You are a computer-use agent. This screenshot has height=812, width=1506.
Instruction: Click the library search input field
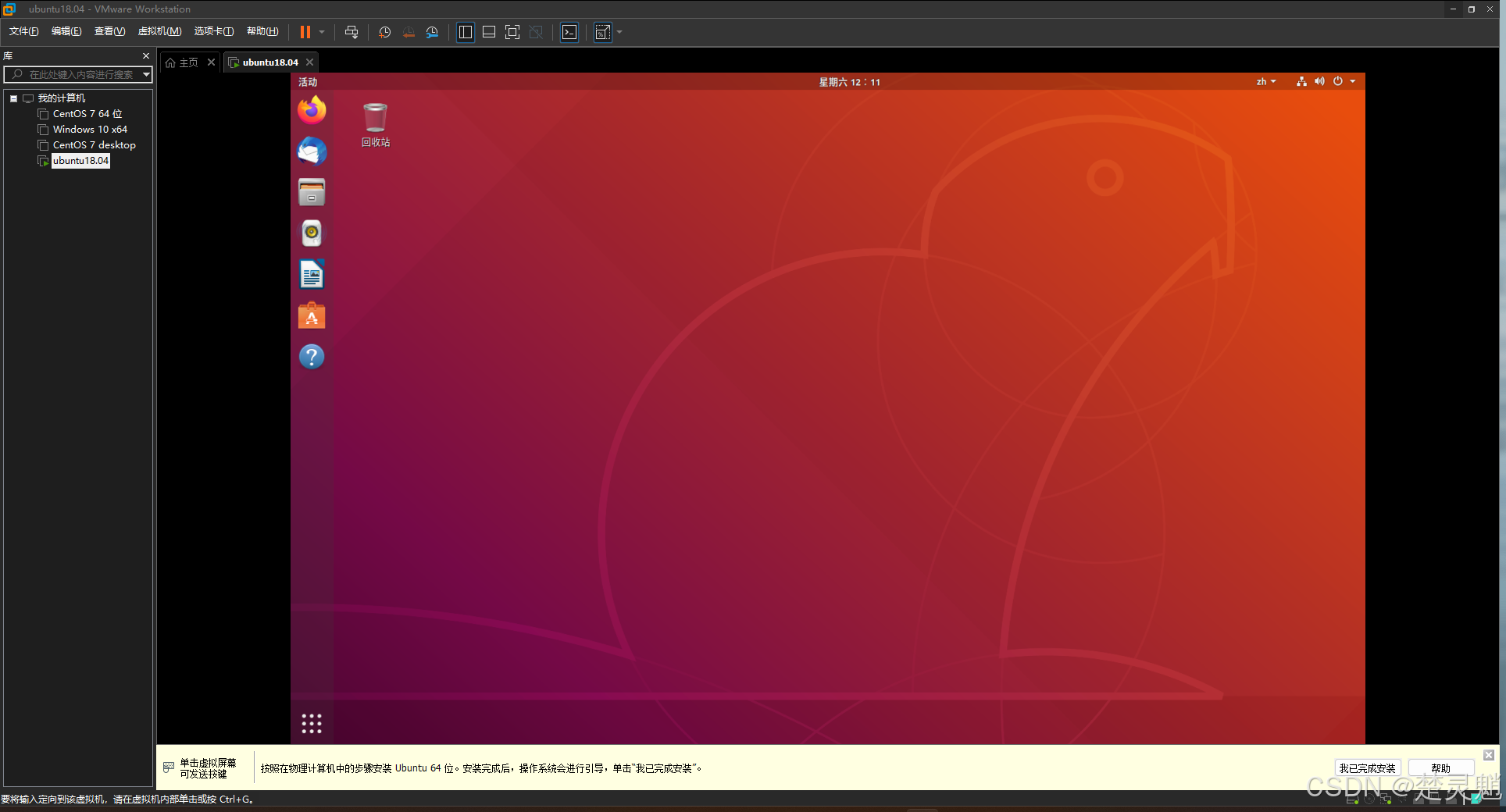coord(75,74)
